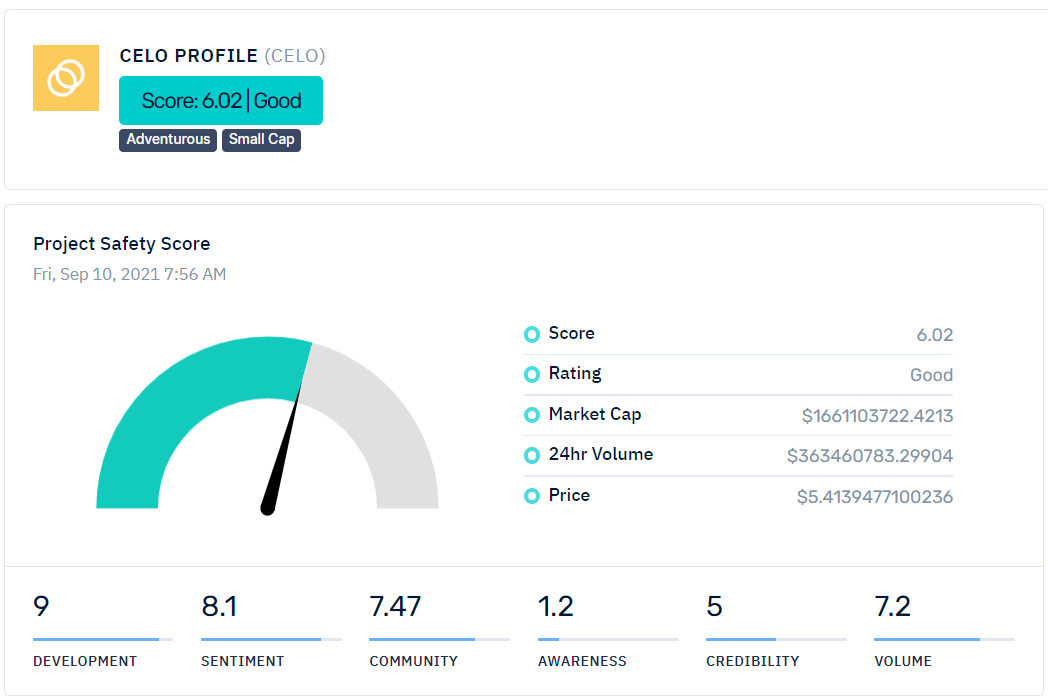Click the Development progress bar

[x=103, y=639]
